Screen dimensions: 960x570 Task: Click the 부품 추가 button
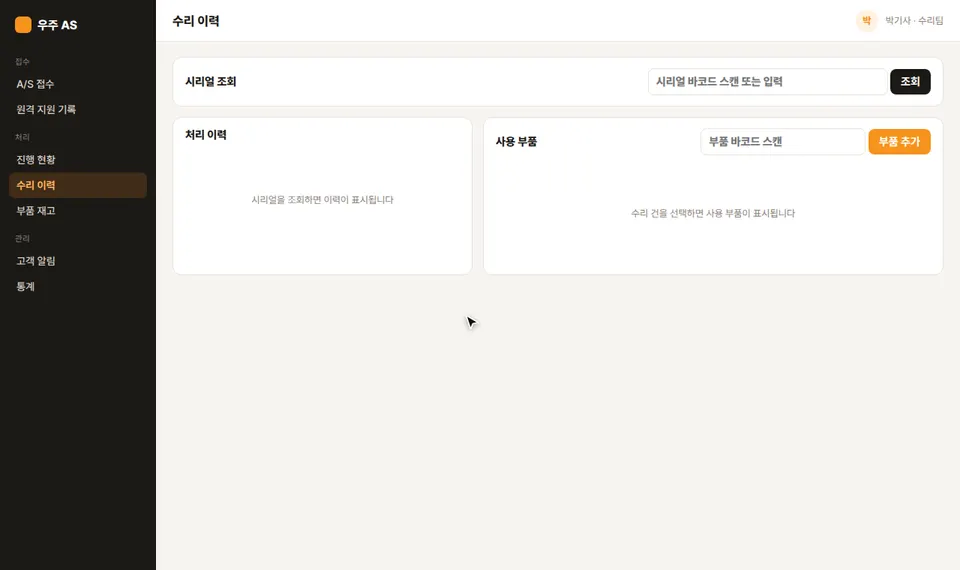tap(899, 141)
